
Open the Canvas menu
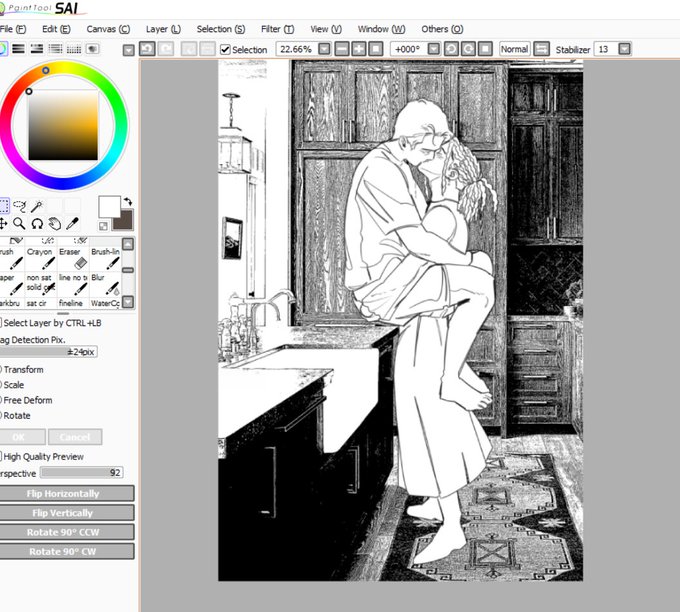(x=108, y=29)
